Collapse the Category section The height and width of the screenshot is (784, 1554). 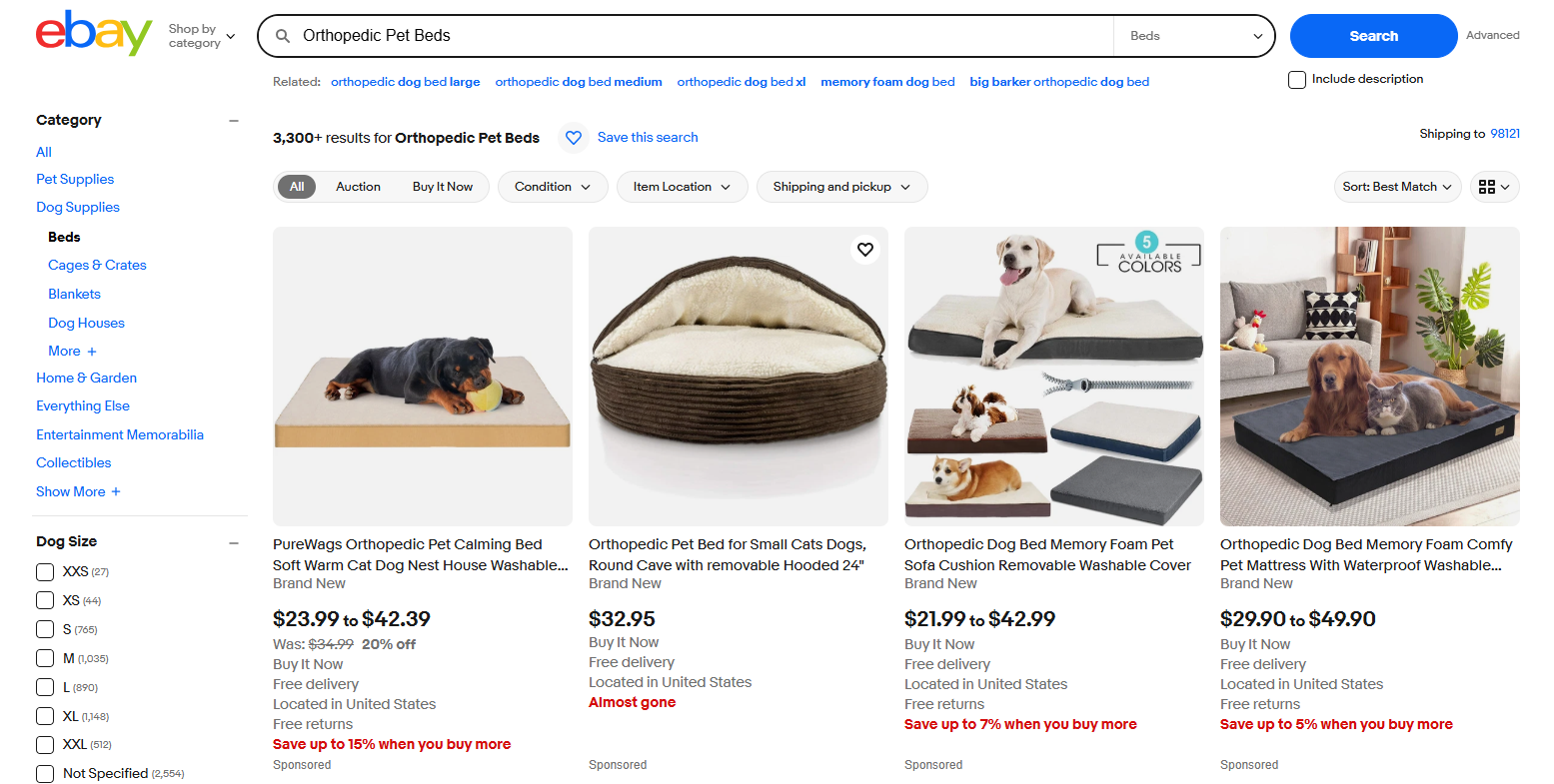click(233, 120)
